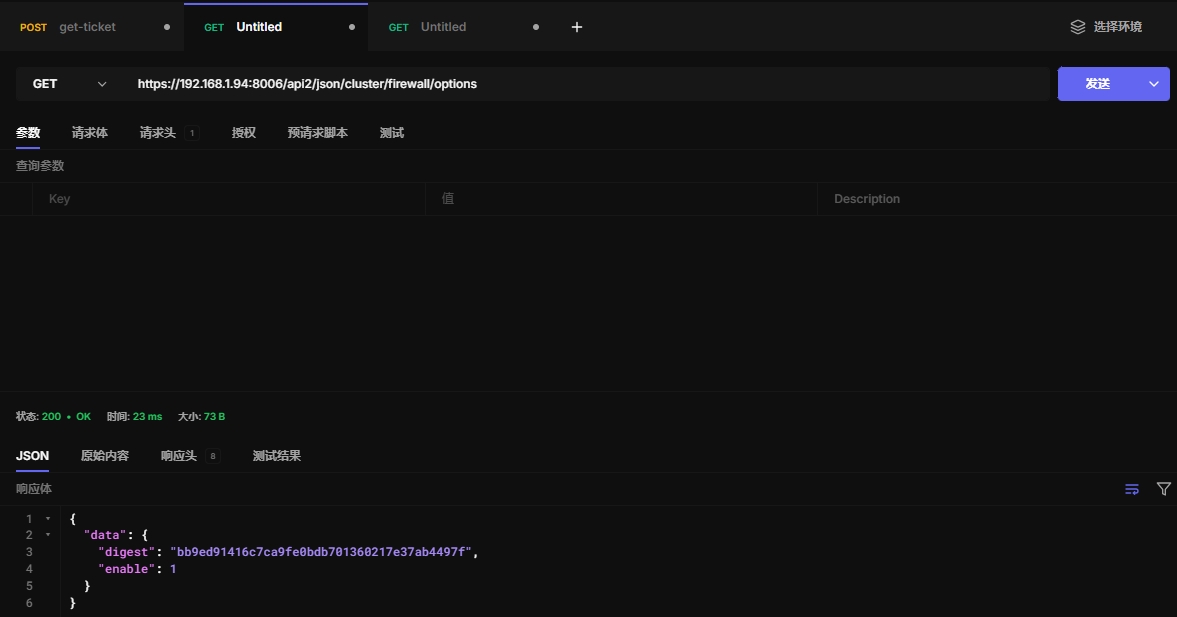Image resolution: width=1177 pixels, height=617 pixels.
Task: Click the dot icon on the last Untitled tab
Action: [536, 27]
